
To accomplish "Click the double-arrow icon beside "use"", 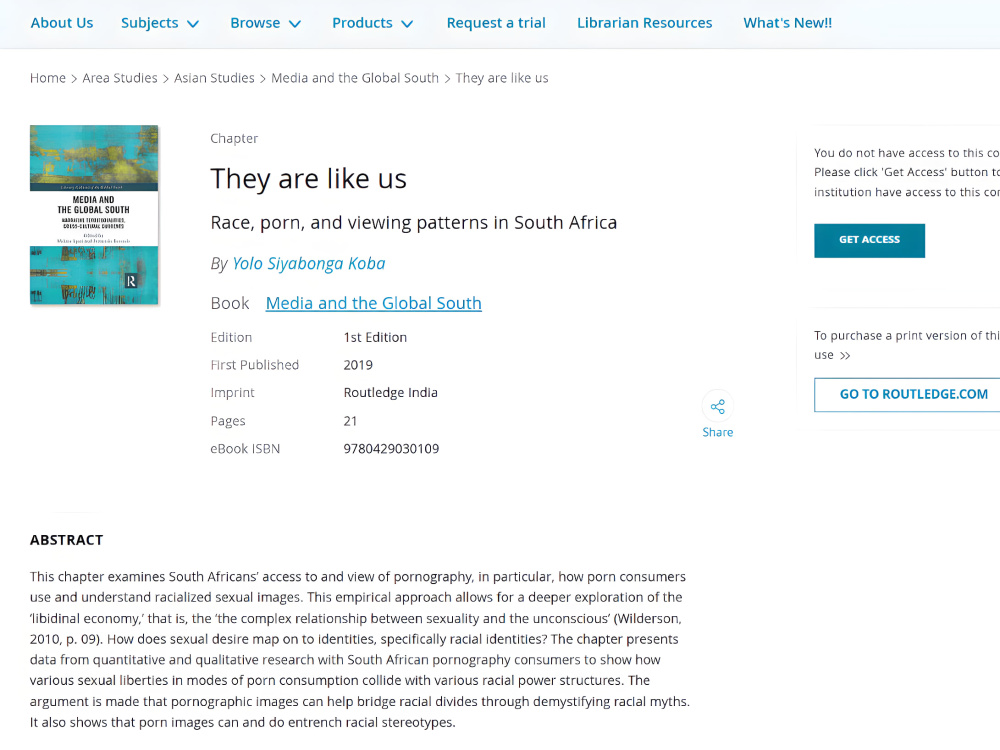I will tap(845, 355).
